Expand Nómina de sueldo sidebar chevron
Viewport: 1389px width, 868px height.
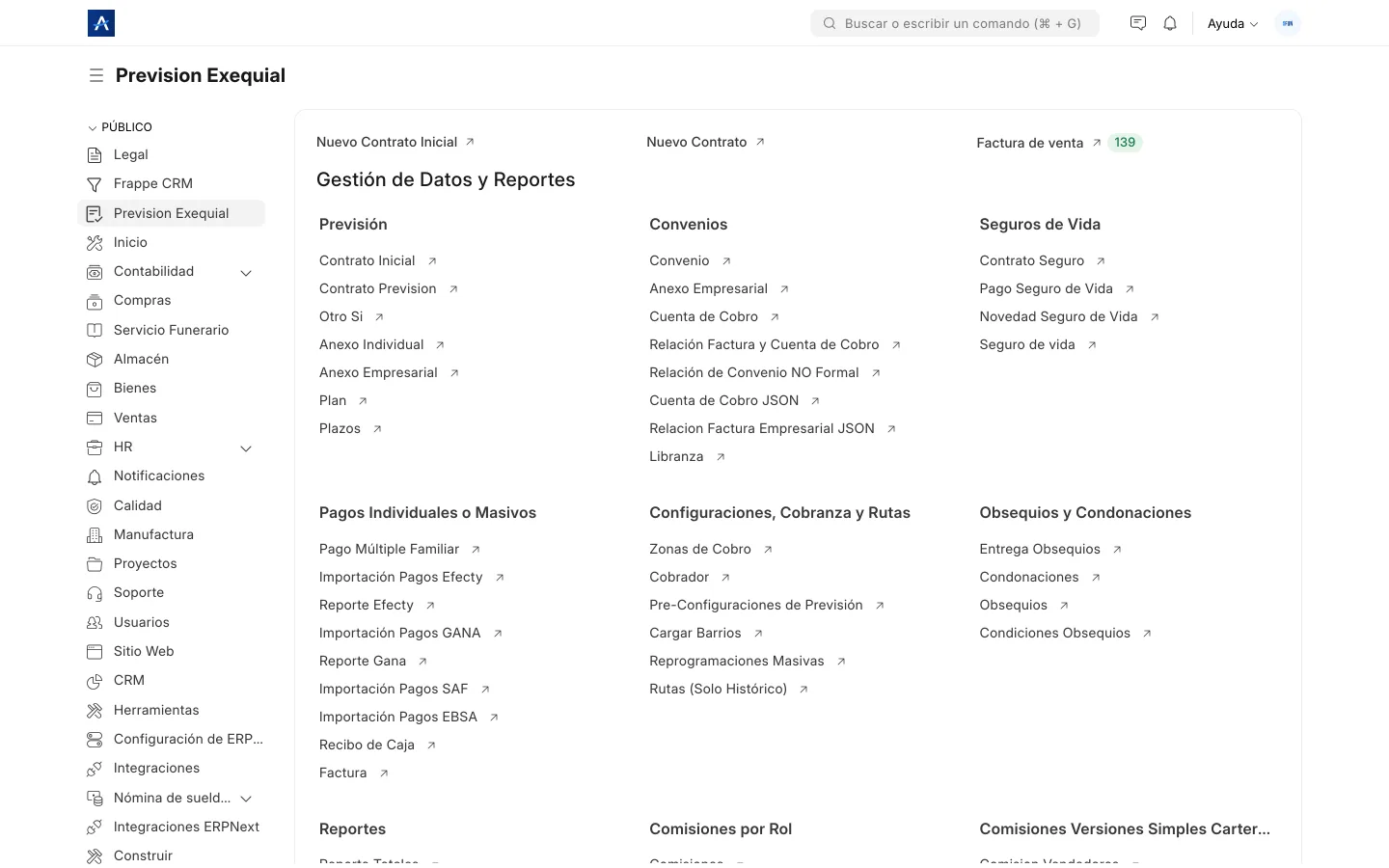[246, 799]
